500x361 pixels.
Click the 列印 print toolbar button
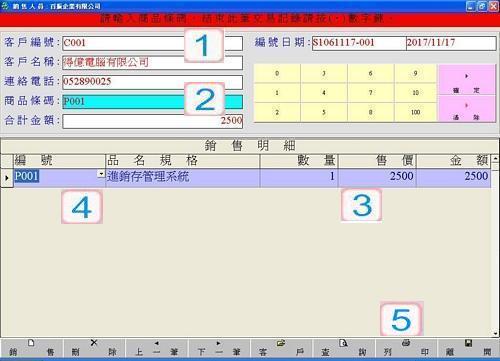[x=406, y=348]
